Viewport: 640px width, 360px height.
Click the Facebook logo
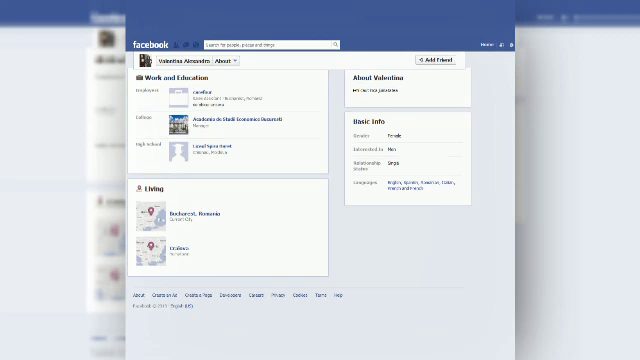(x=150, y=44)
